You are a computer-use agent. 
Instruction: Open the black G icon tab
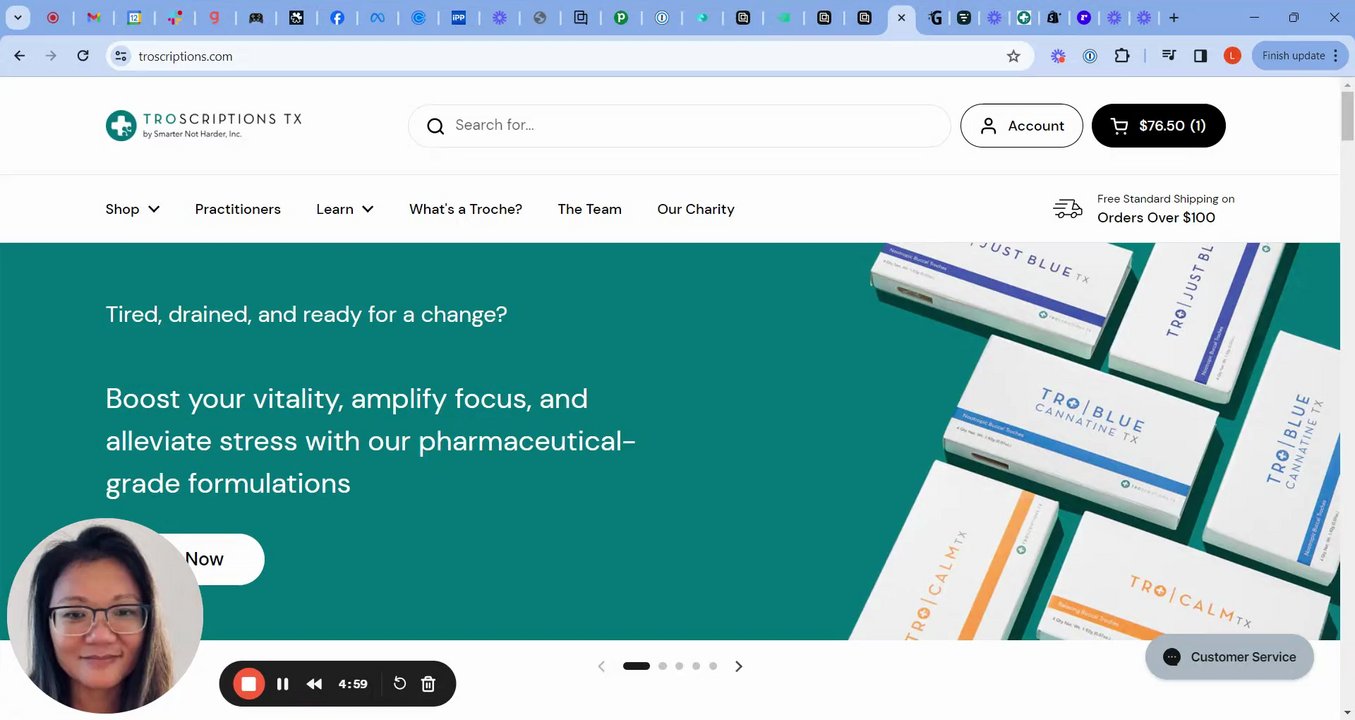[x=935, y=18]
